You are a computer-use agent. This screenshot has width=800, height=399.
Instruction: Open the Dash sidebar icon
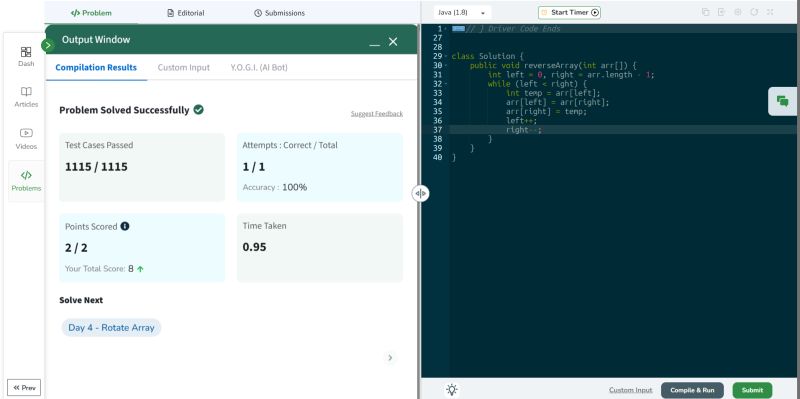point(26,57)
